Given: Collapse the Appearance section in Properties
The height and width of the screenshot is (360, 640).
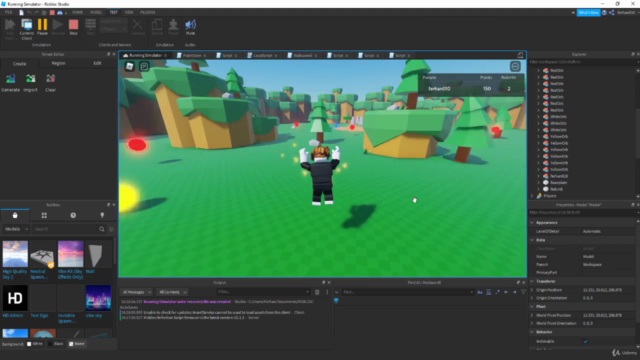Looking at the screenshot, I should click(x=532, y=222).
